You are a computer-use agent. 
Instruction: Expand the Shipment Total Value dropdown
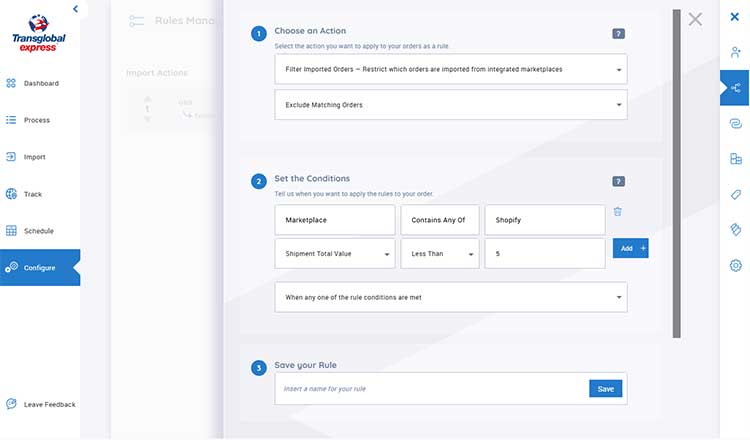(x=335, y=253)
